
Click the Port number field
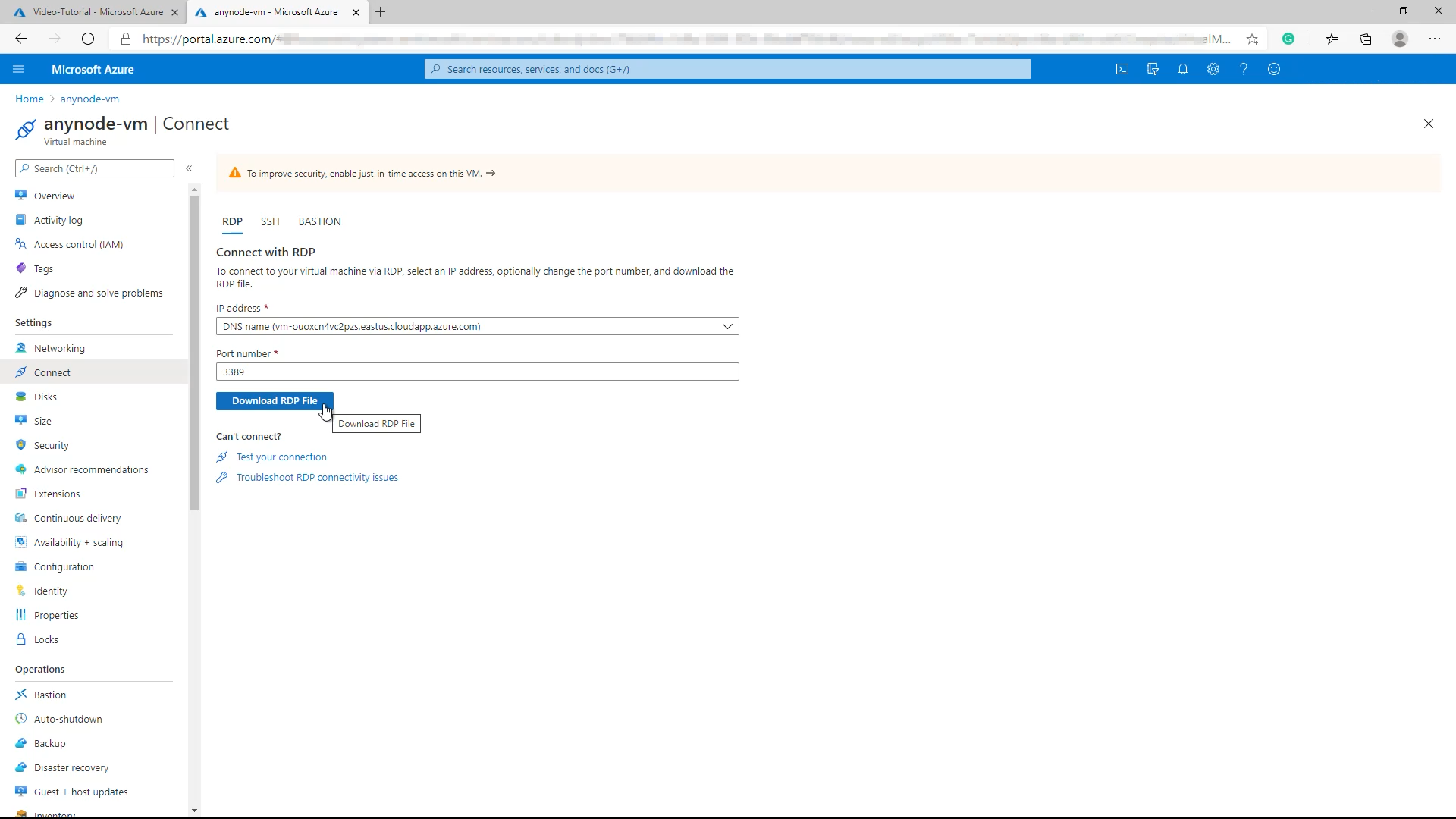pos(478,372)
